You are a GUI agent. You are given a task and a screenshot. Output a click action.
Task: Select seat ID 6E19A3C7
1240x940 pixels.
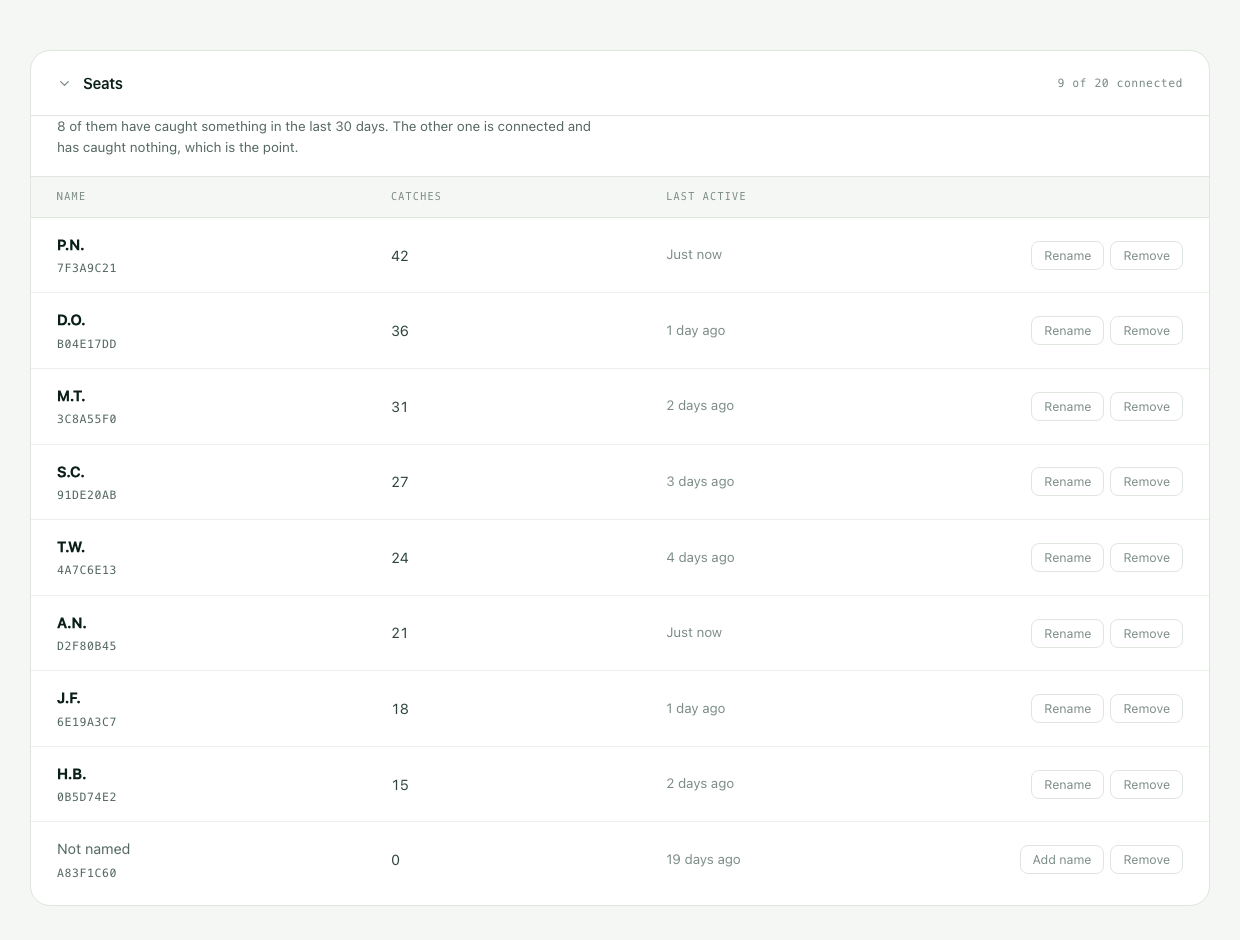(87, 722)
